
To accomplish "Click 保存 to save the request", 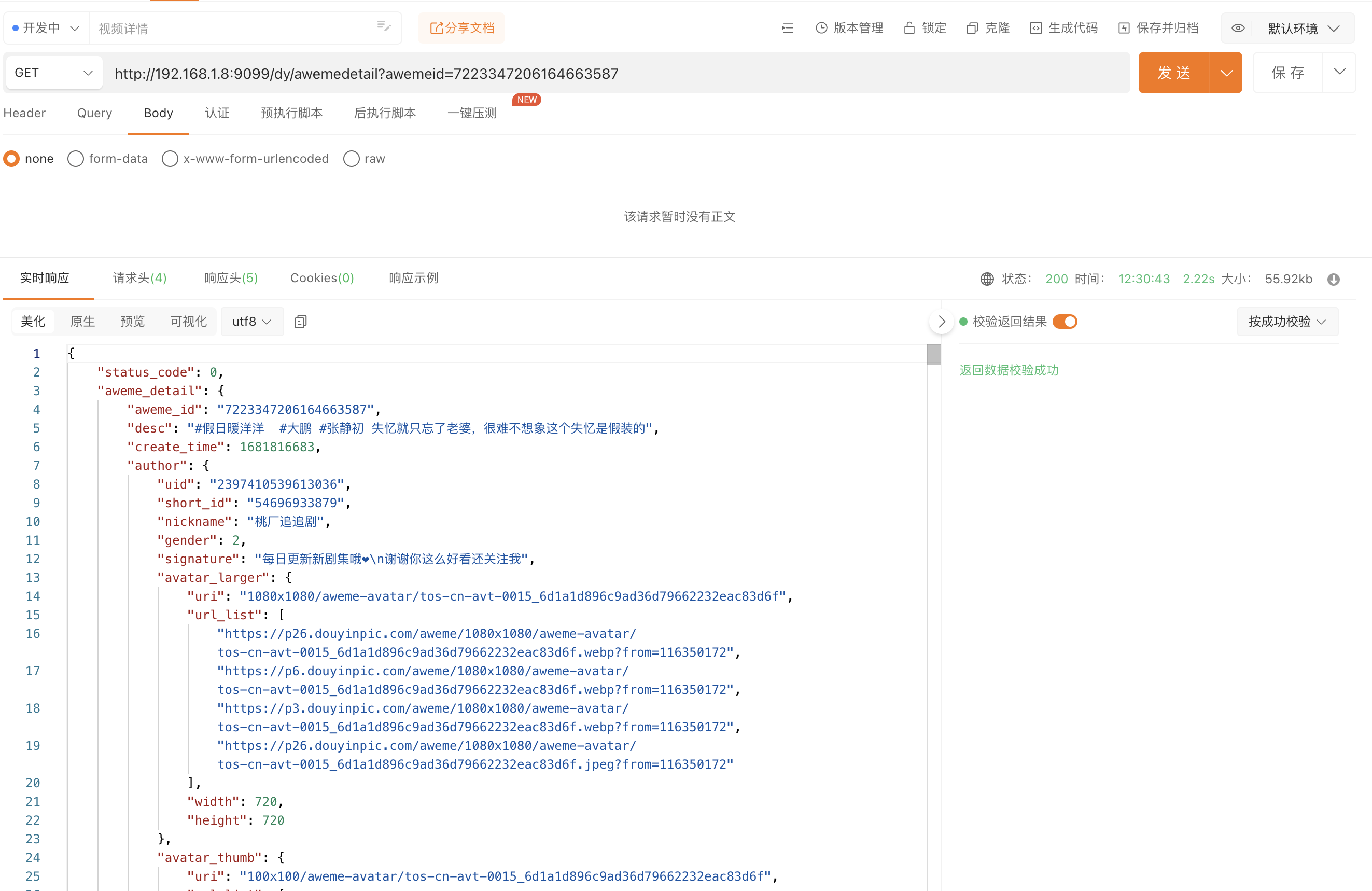I will coord(1288,72).
